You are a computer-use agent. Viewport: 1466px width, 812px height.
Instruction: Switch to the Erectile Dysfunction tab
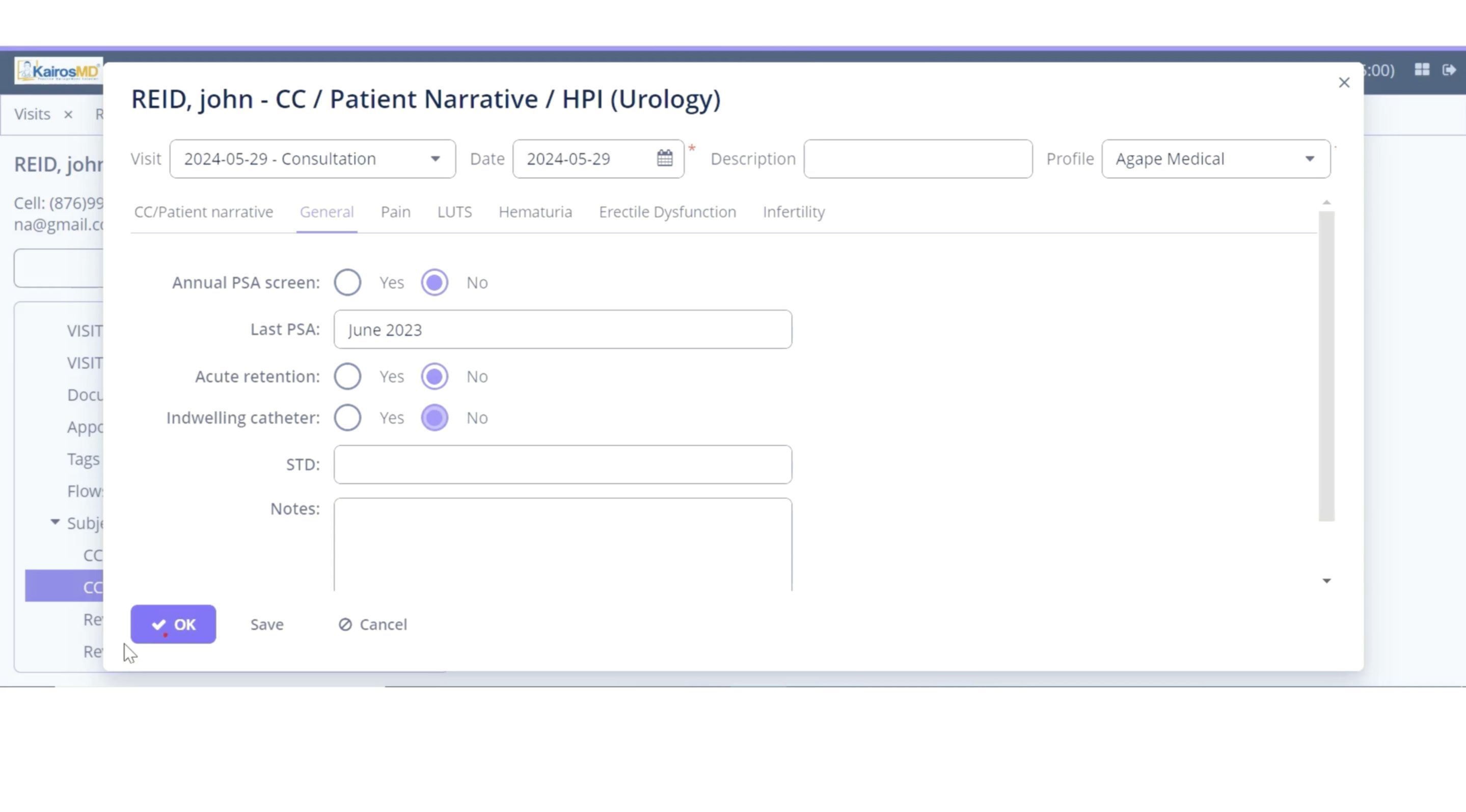(x=667, y=212)
